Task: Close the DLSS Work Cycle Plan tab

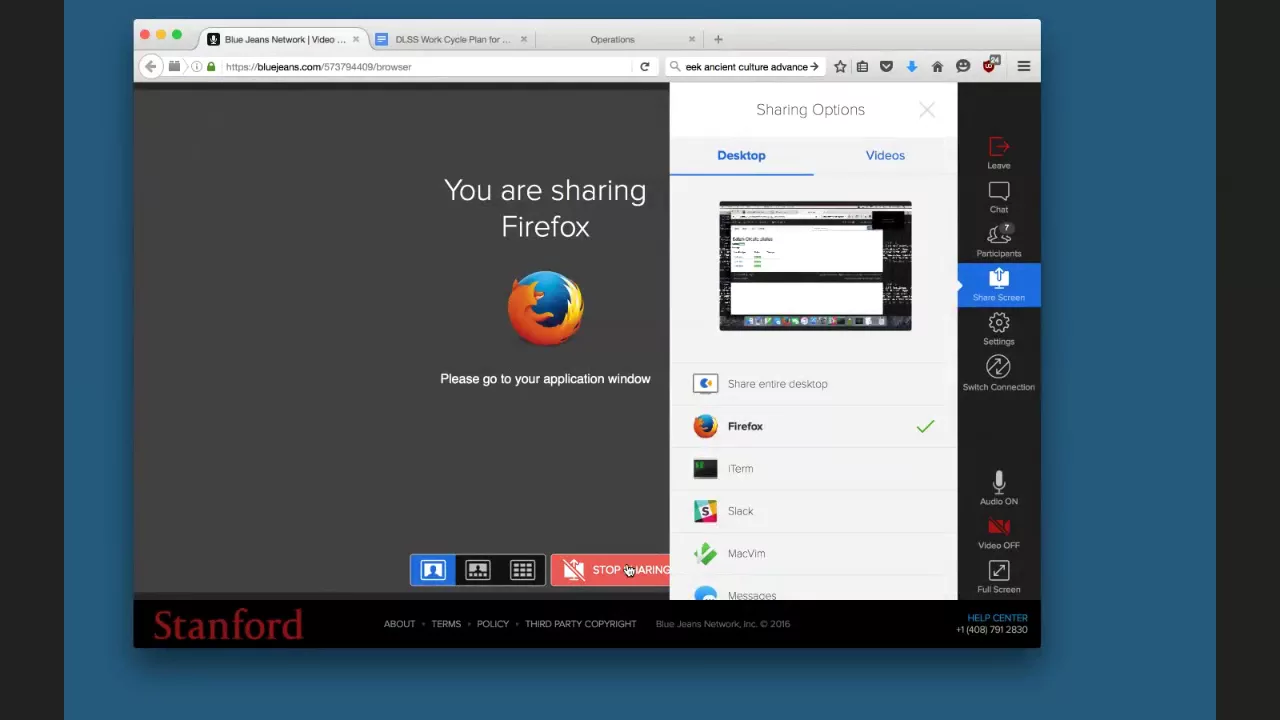Action: coord(523,39)
